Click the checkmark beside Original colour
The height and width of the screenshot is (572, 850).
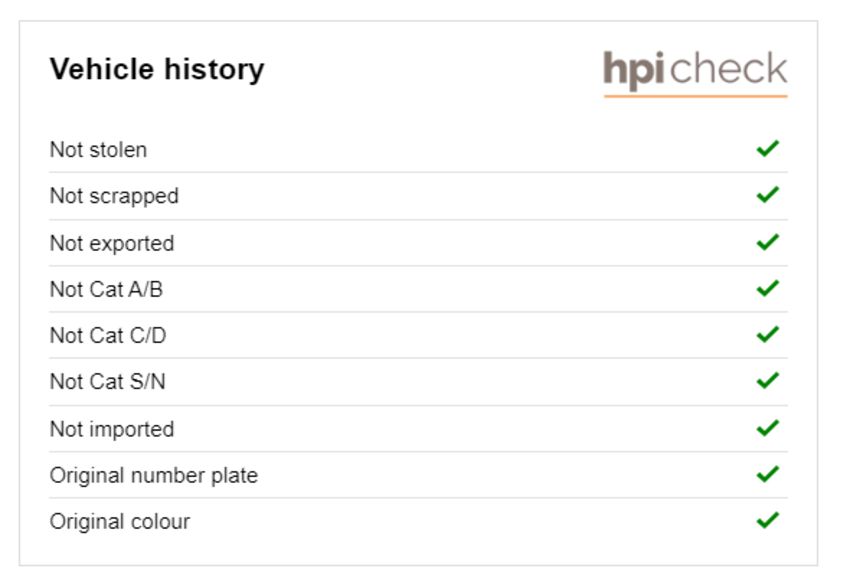[x=768, y=520]
